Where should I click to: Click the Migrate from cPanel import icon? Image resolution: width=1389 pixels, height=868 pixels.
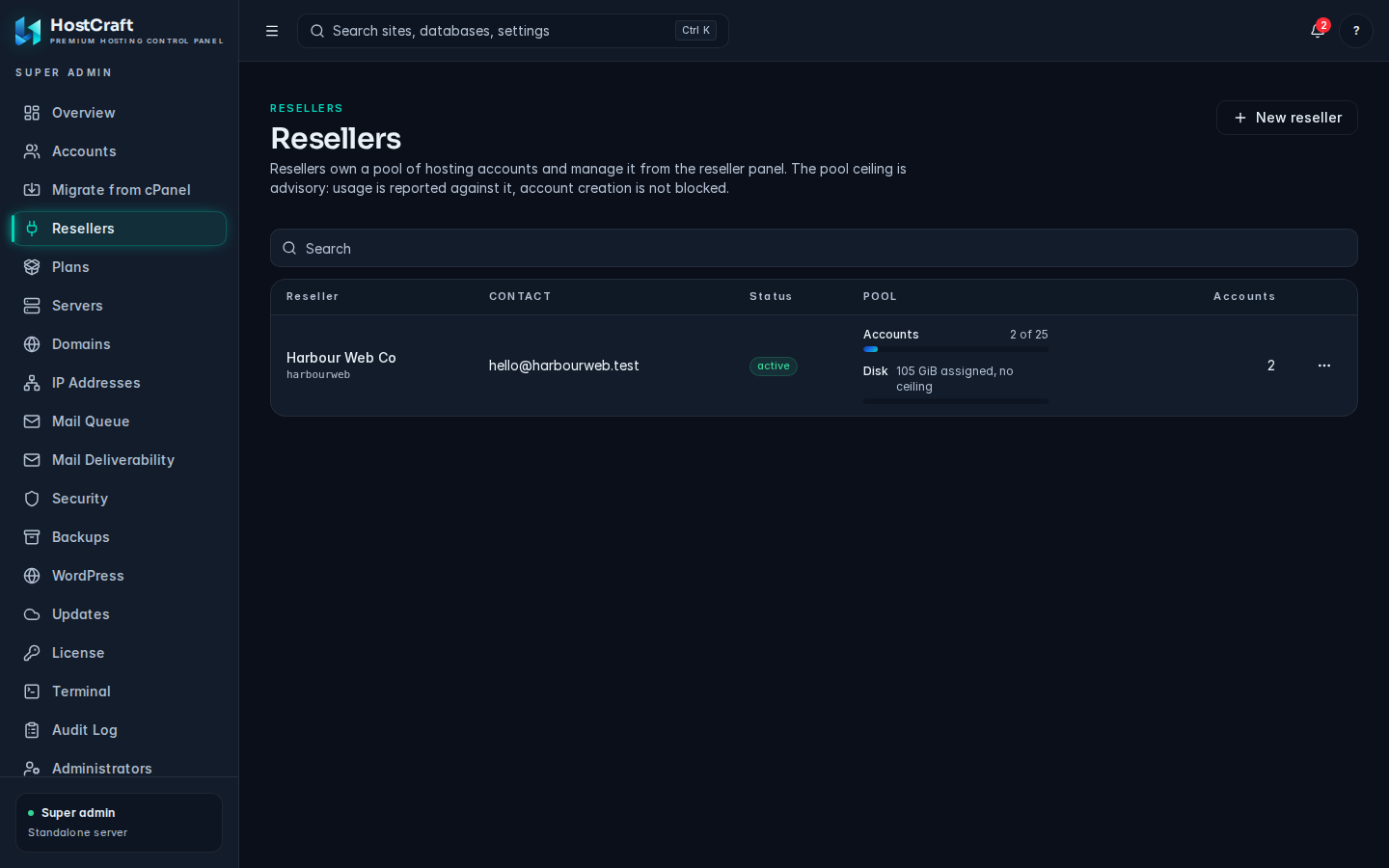(x=32, y=190)
